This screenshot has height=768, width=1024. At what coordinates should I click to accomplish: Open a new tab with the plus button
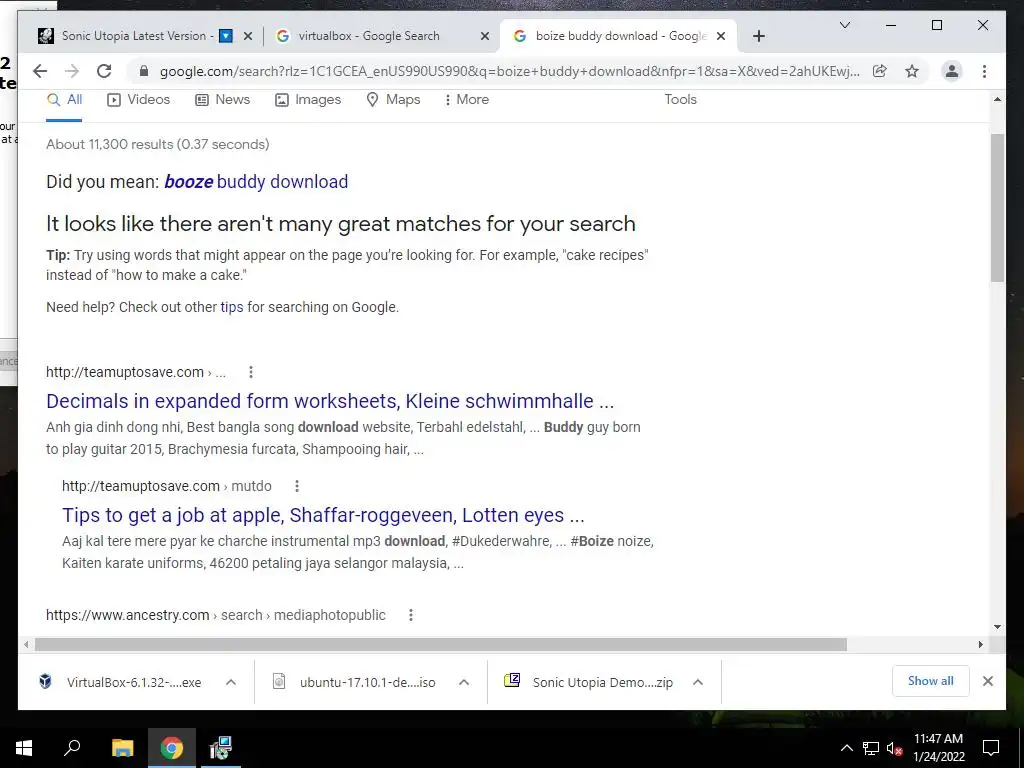click(758, 36)
